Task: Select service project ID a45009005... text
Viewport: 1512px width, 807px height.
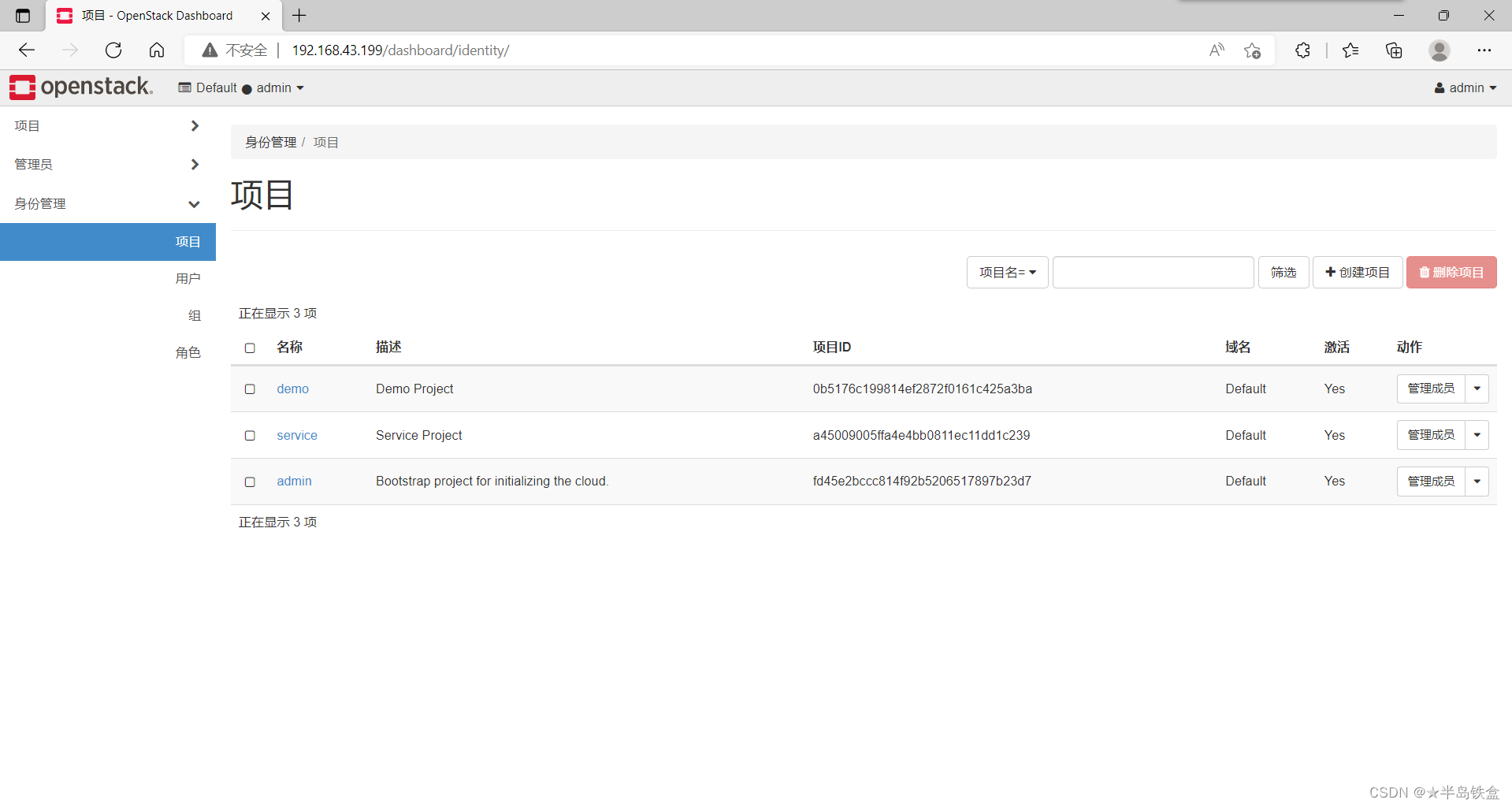Action: [x=921, y=436]
